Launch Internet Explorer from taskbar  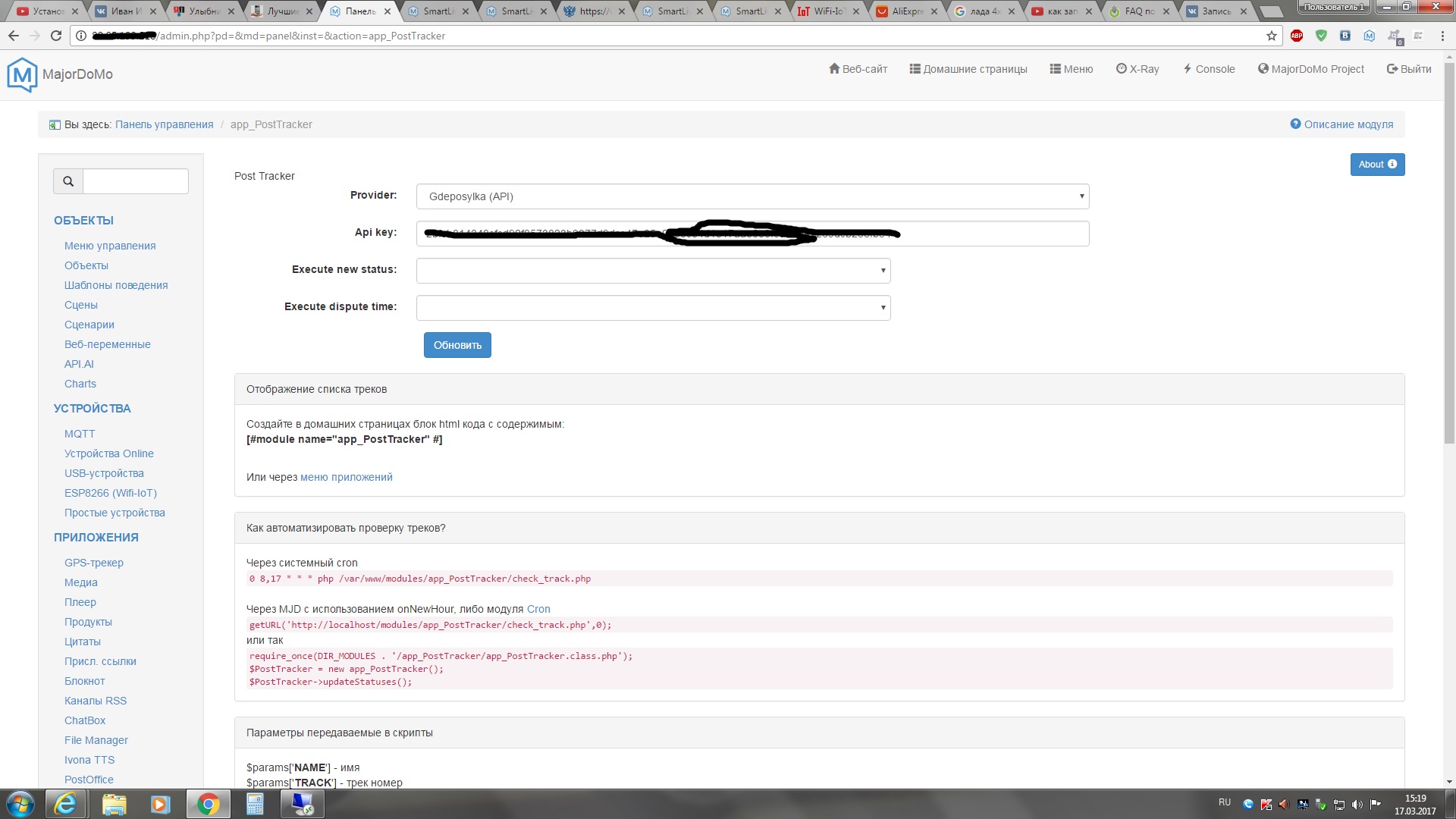[65, 804]
